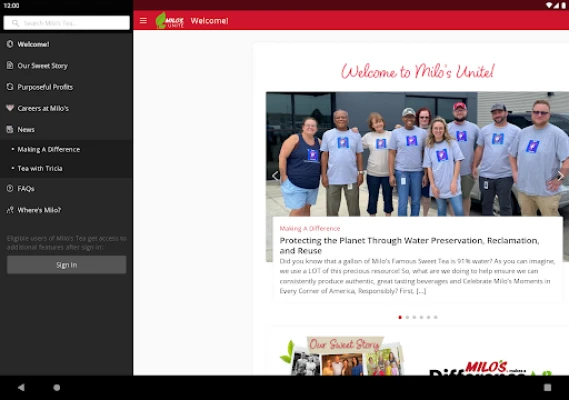The width and height of the screenshot is (569, 400).
Task: Click the Purposeful Profits icon
Action: pyautogui.click(x=10, y=87)
